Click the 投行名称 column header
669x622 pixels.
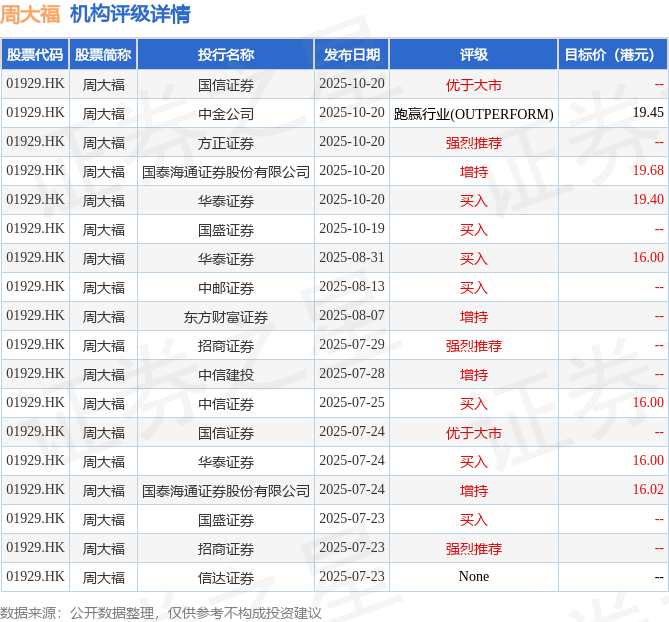[x=226, y=55]
